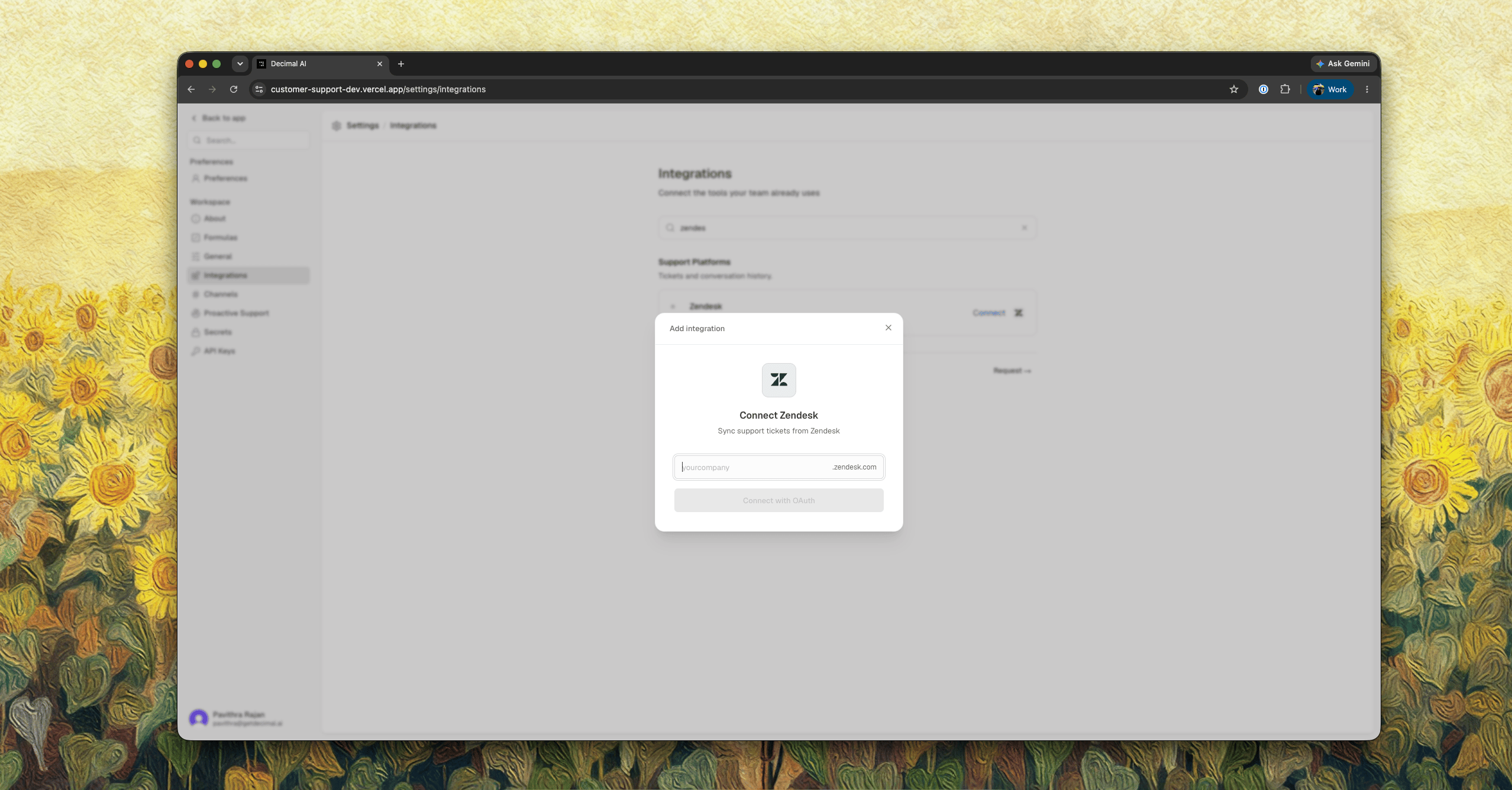
Task: Click the Secrets lock icon
Action: pos(195,332)
